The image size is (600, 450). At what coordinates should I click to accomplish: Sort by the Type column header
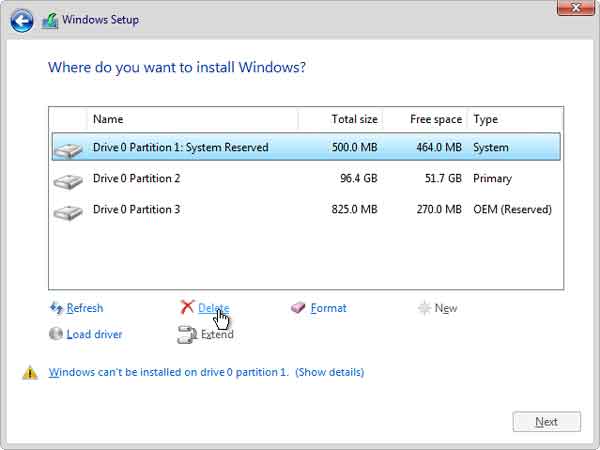pos(515,119)
